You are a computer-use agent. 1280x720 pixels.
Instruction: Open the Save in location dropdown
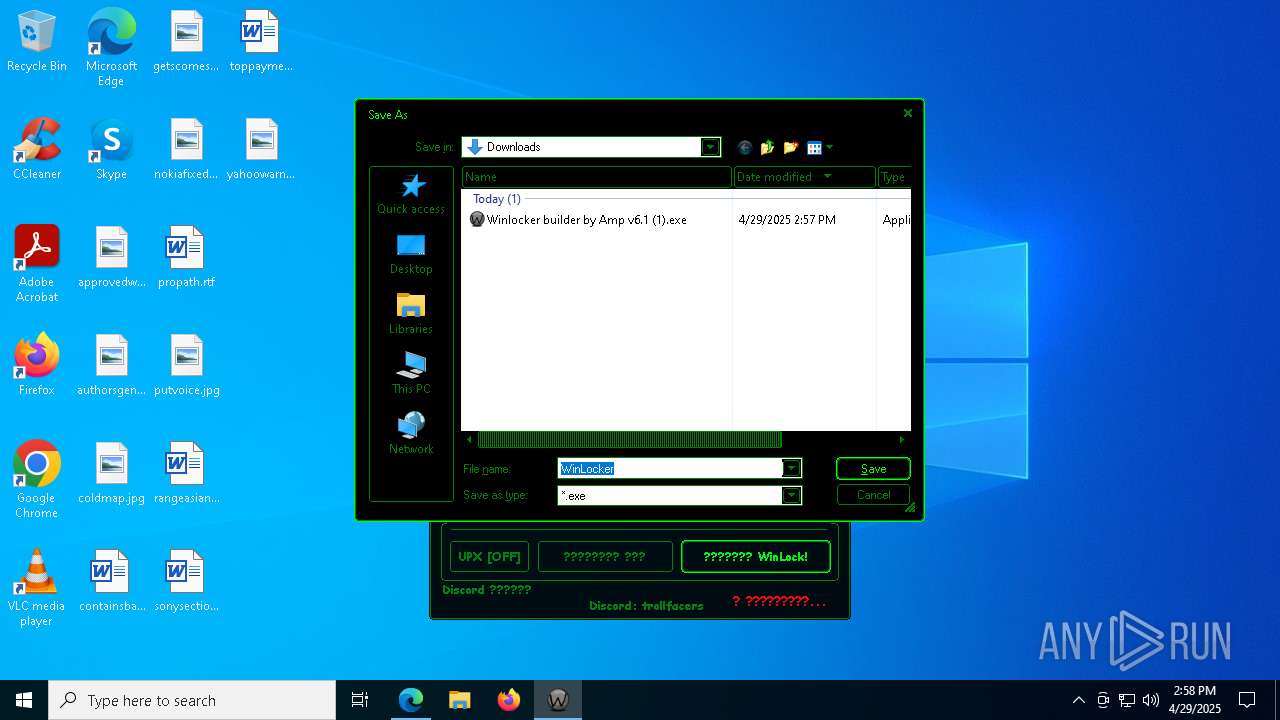[710, 147]
